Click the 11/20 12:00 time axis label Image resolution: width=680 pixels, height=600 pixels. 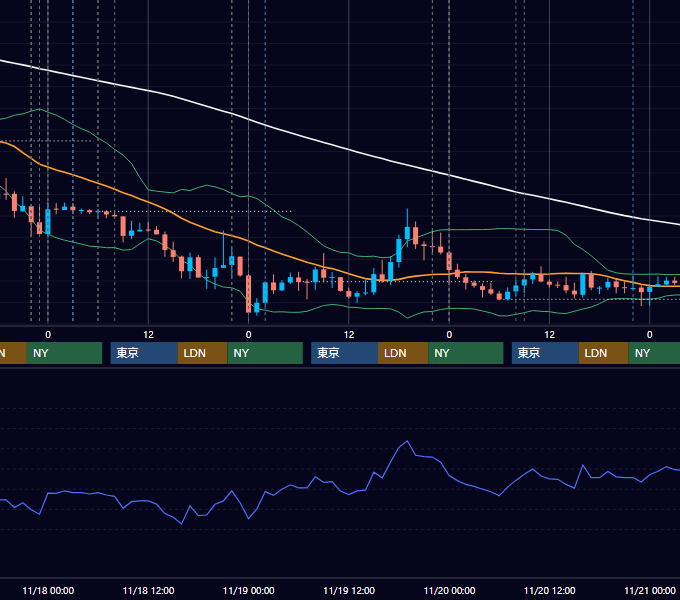point(549,590)
